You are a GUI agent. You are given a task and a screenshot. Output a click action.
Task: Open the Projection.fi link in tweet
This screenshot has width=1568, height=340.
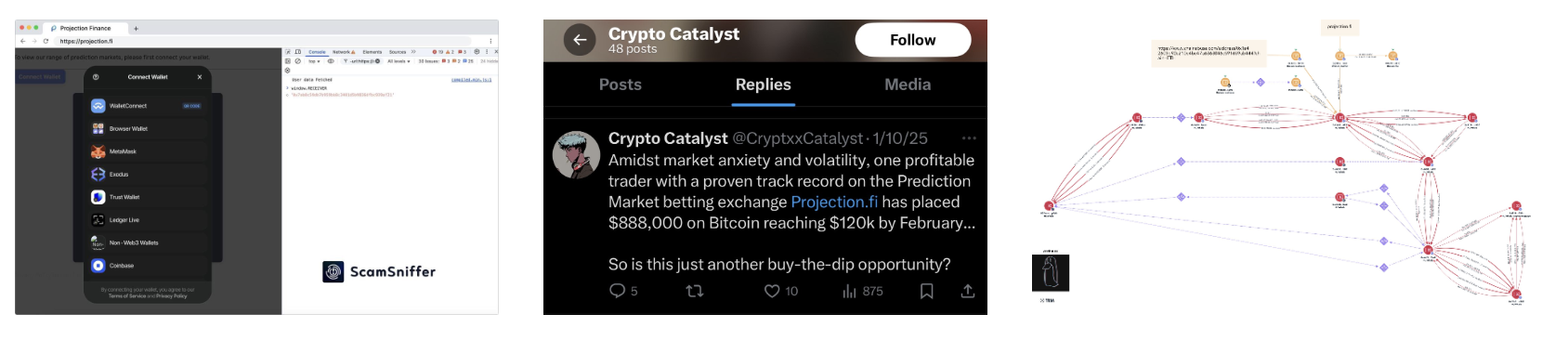834,202
